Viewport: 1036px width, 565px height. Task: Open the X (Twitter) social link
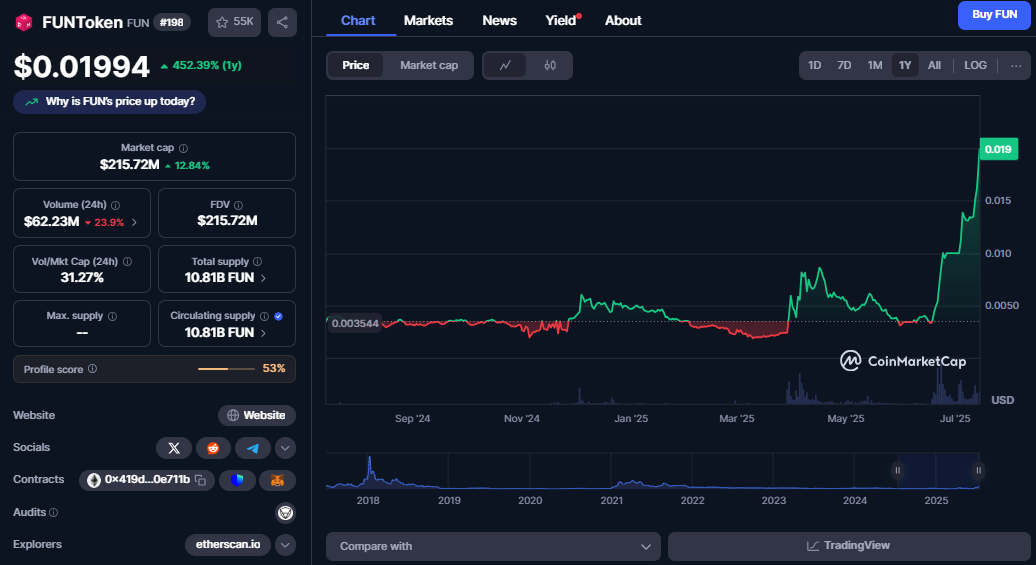tap(174, 448)
